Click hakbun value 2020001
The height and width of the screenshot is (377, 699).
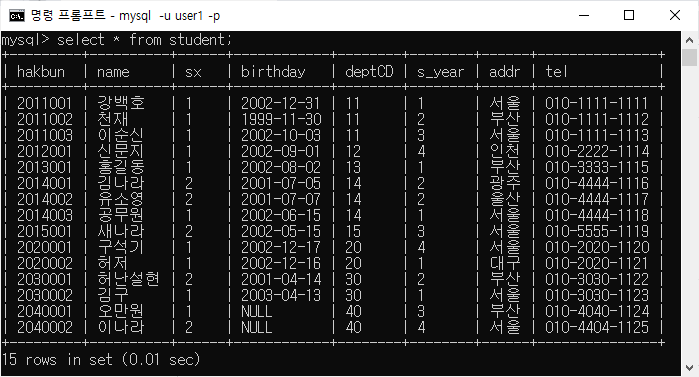(44, 248)
